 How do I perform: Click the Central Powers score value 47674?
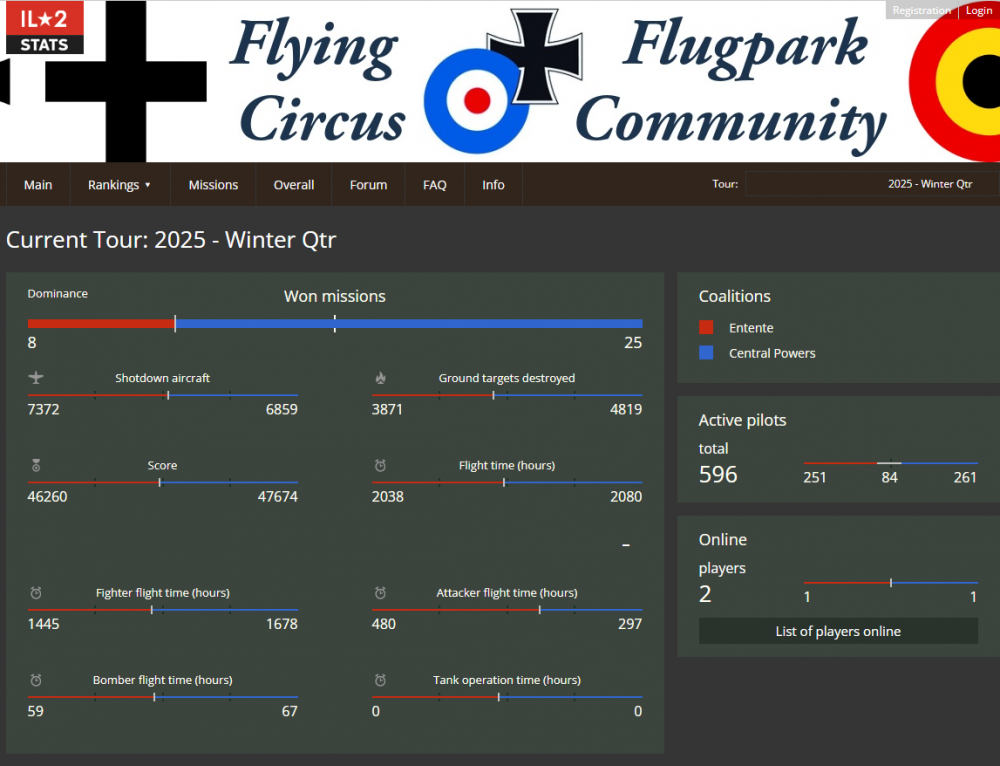277,497
